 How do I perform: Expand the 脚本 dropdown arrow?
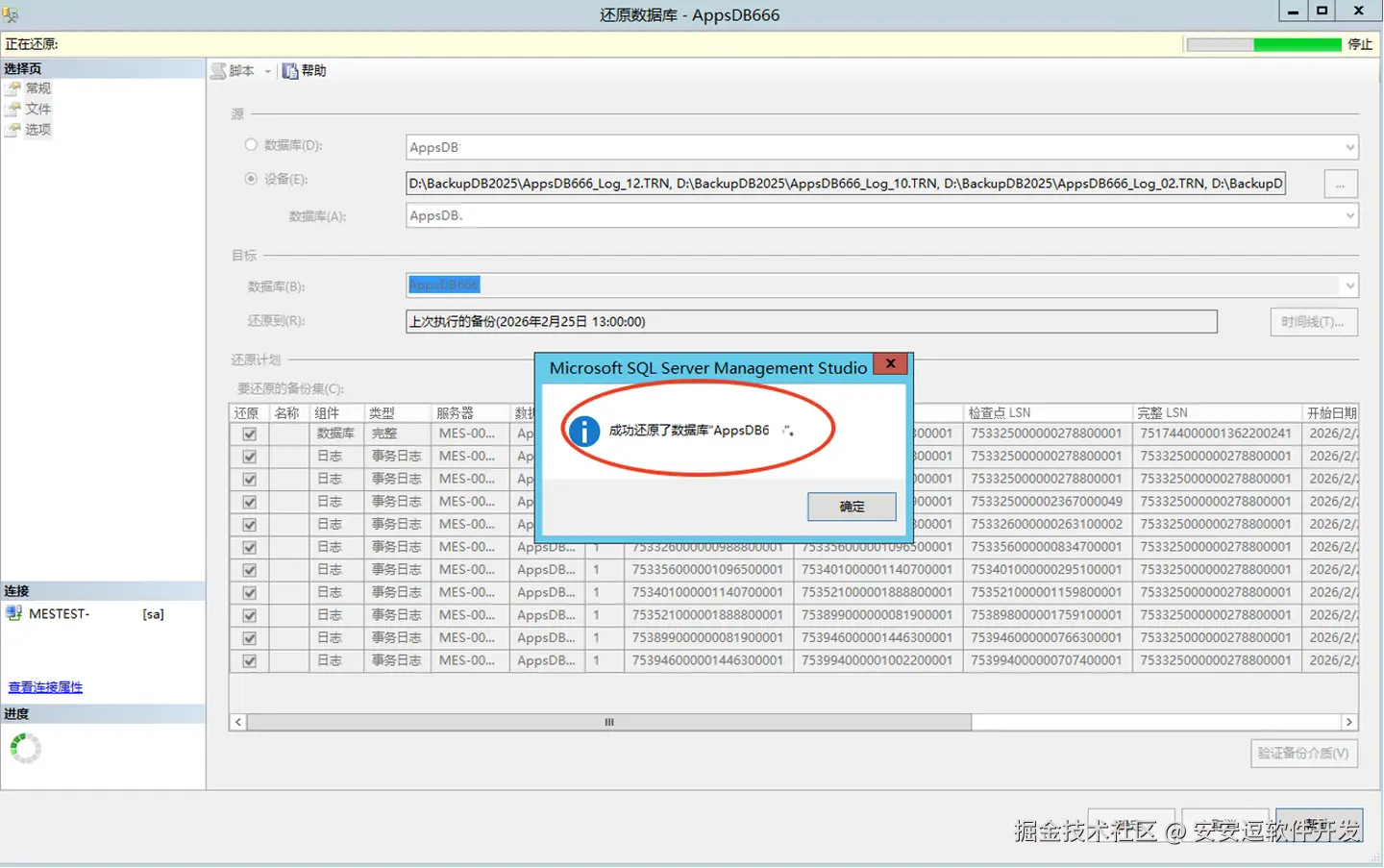[268, 71]
